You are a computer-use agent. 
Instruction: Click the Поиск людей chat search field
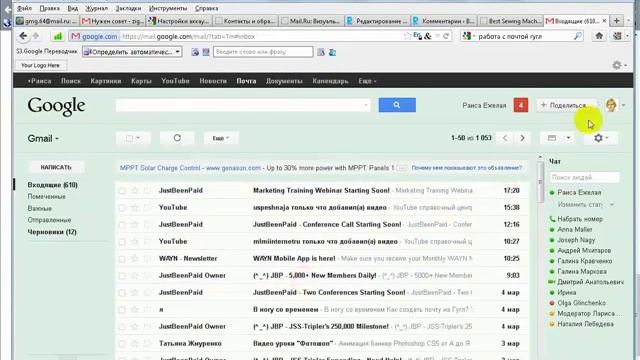coord(584,178)
